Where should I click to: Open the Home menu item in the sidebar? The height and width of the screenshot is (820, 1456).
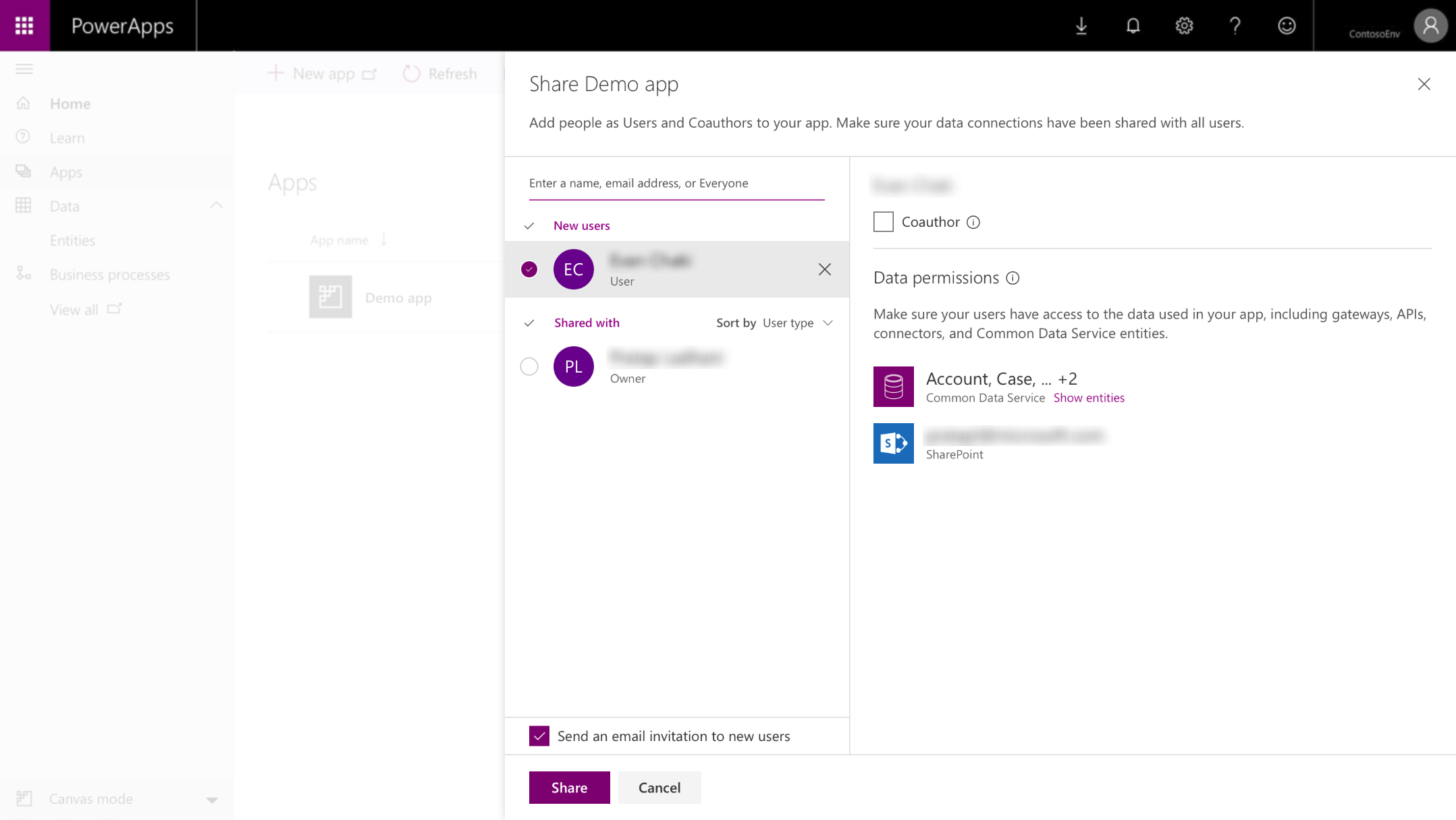tap(70, 103)
